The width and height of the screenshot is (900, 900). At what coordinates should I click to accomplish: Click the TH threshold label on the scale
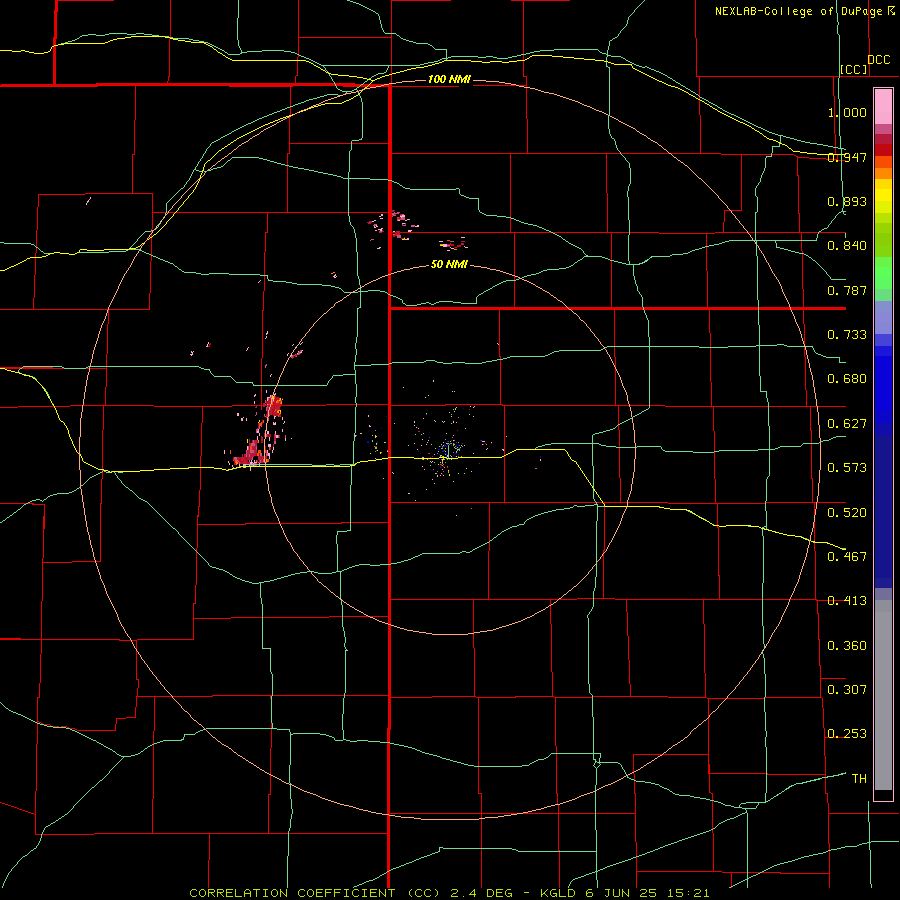pyautogui.click(x=859, y=779)
